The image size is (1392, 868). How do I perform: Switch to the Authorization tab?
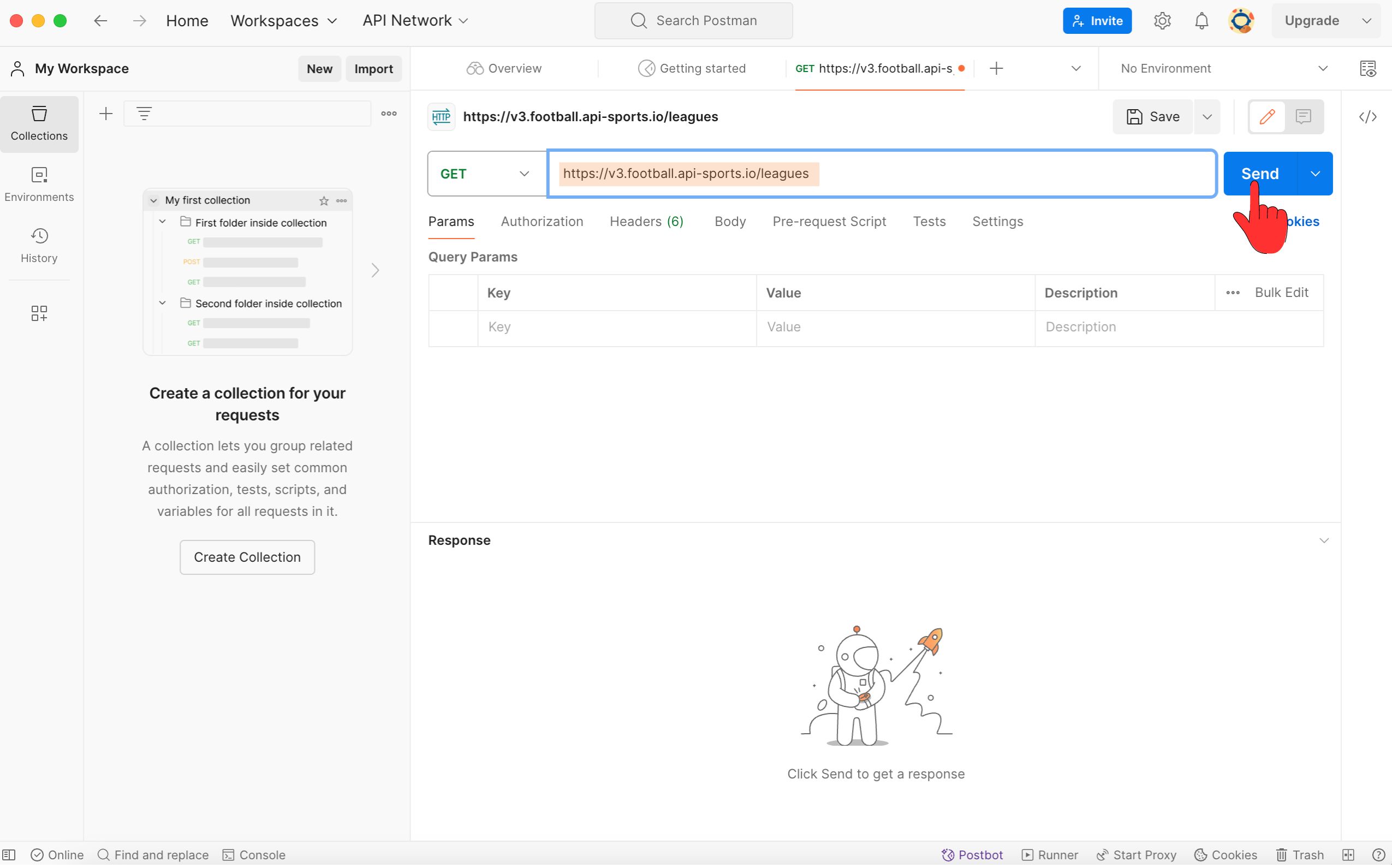pyautogui.click(x=542, y=222)
